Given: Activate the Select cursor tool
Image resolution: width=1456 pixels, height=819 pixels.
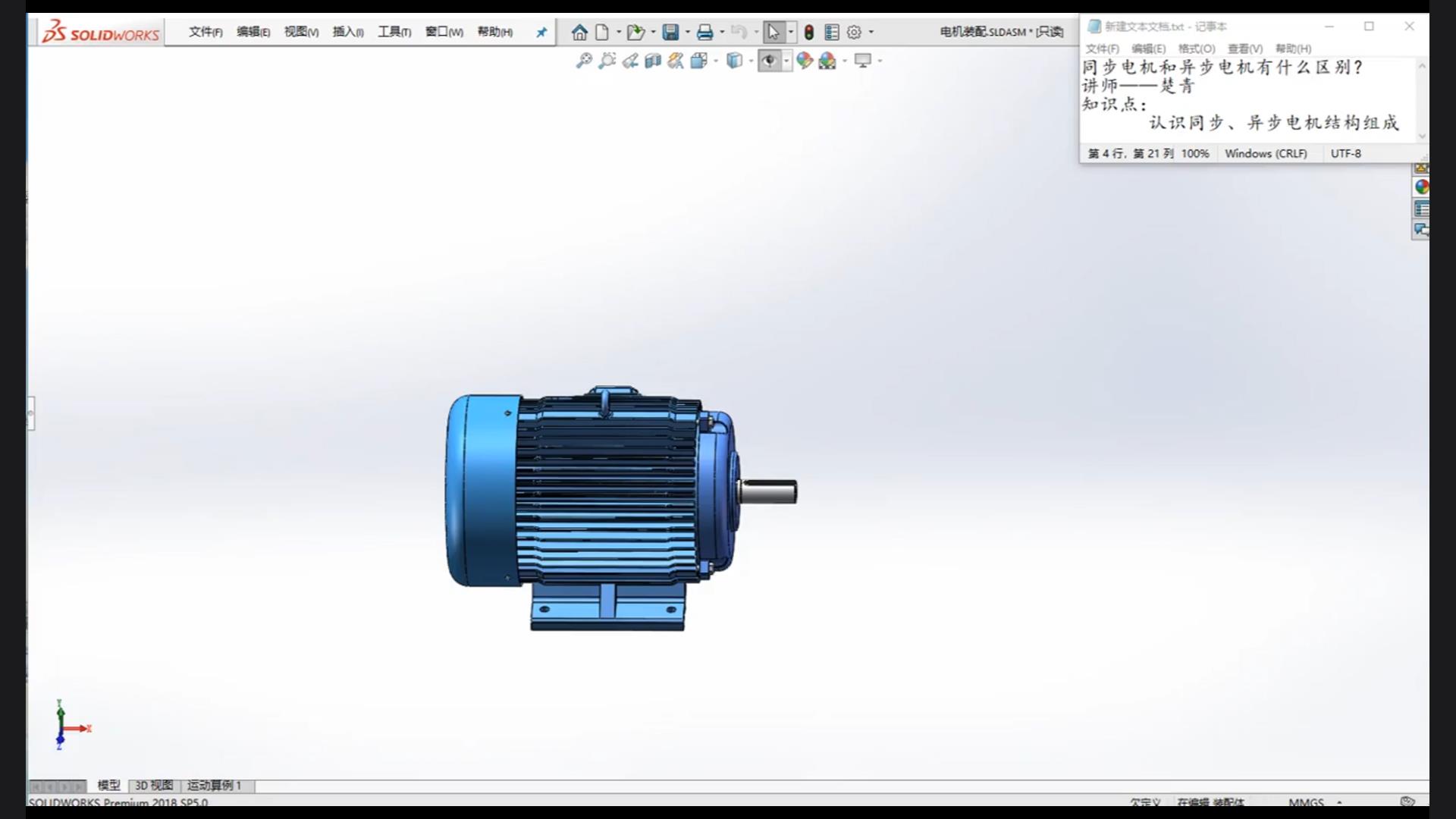Looking at the screenshot, I should (773, 32).
